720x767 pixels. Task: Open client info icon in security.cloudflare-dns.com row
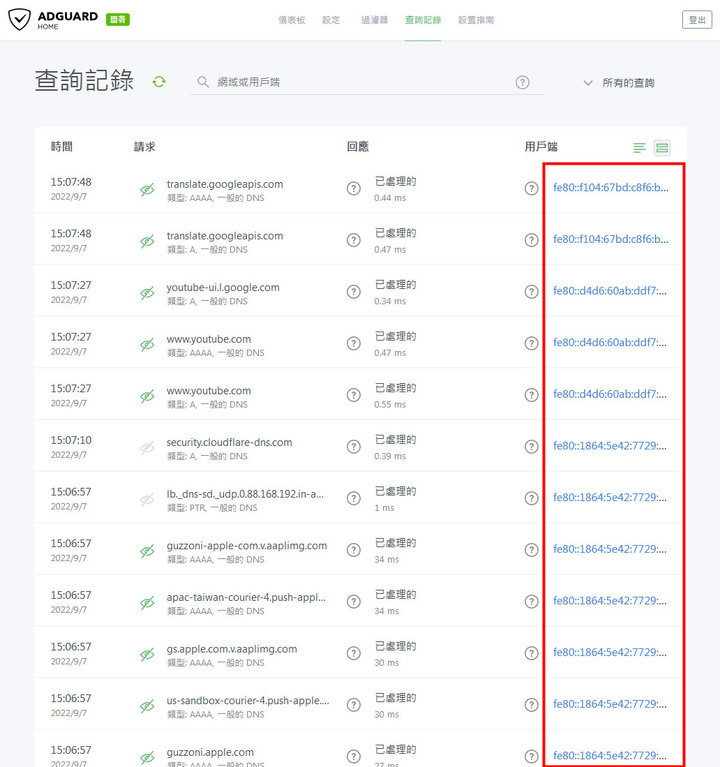click(x=532, y=447)
